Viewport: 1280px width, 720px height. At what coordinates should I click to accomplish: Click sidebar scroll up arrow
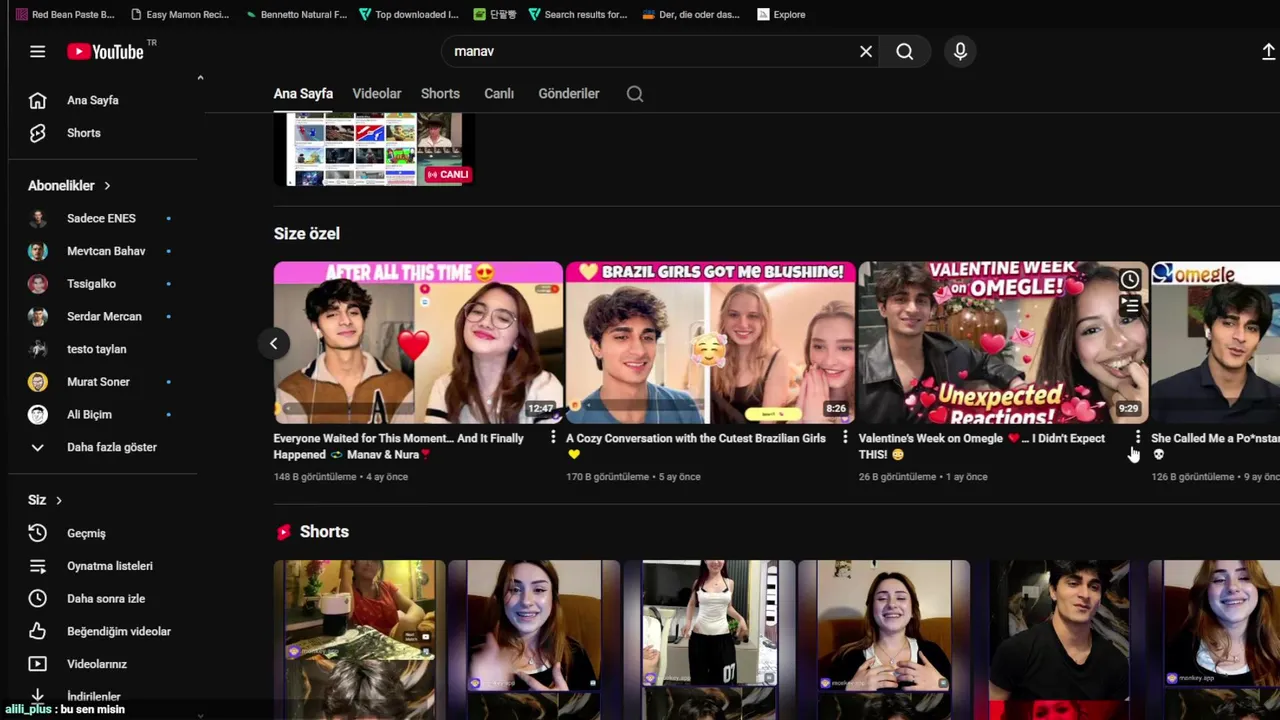pos(200,78)
